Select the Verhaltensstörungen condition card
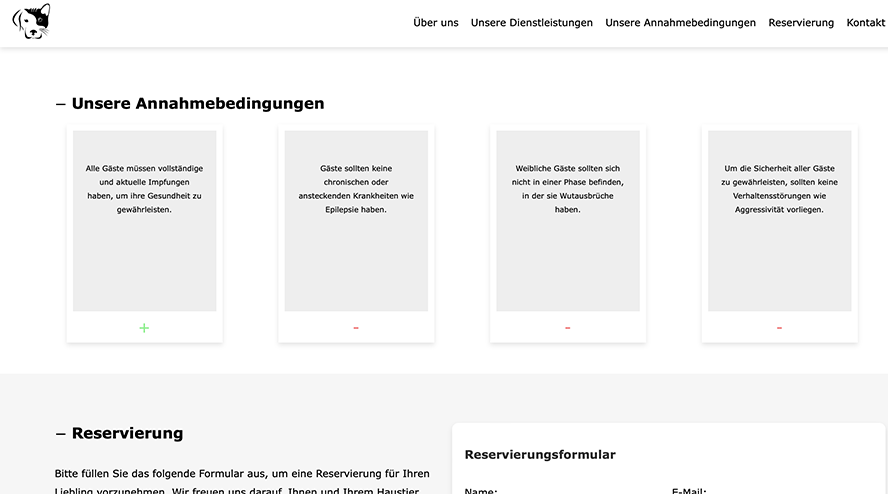888x494 pixels. point(779,220)
